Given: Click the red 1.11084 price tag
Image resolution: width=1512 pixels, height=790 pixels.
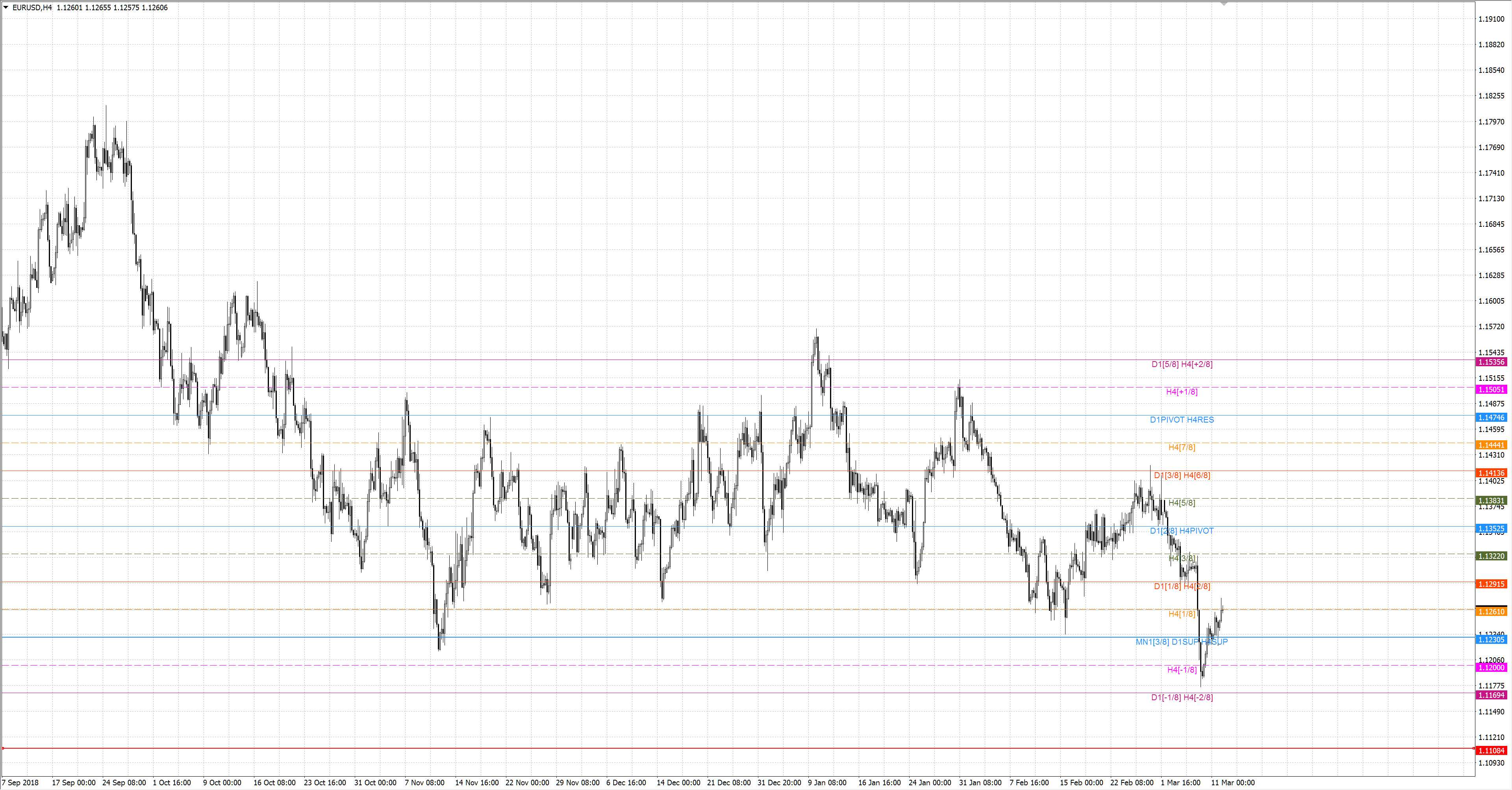Looking at the screenshot, I should point(1491,751).
